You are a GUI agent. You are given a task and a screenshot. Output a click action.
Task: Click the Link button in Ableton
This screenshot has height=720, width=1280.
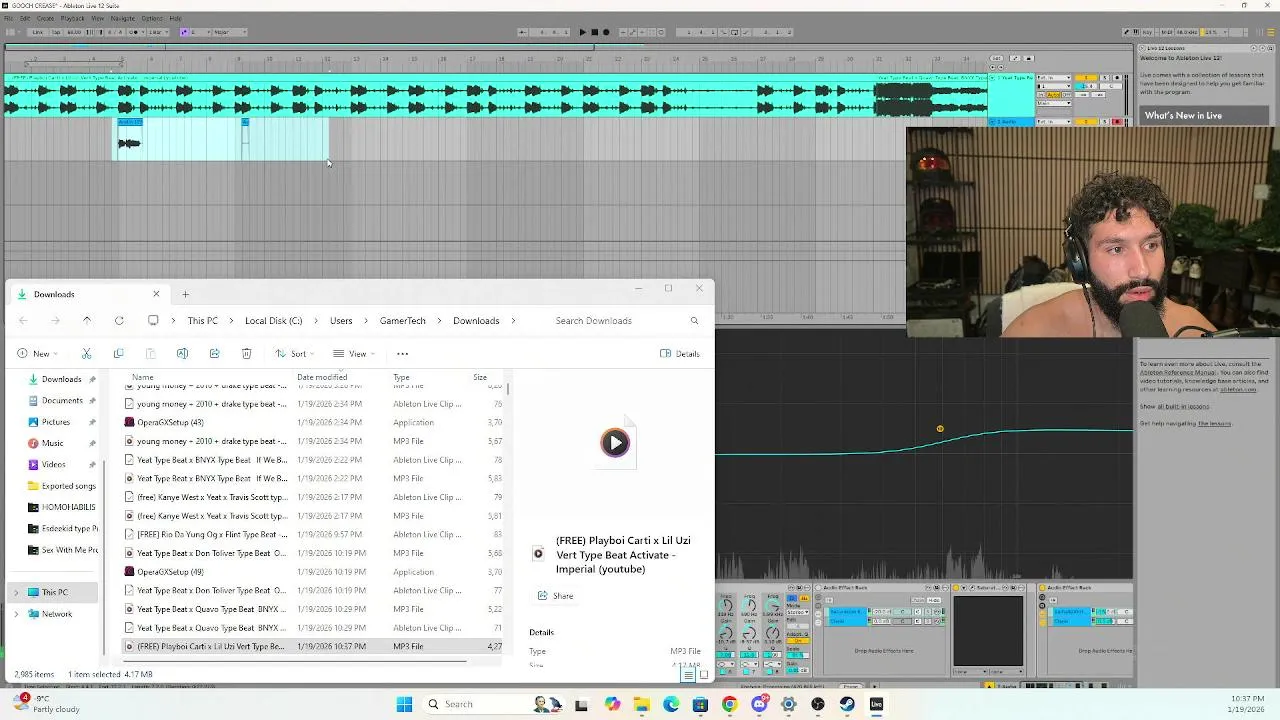click(37, 32)
